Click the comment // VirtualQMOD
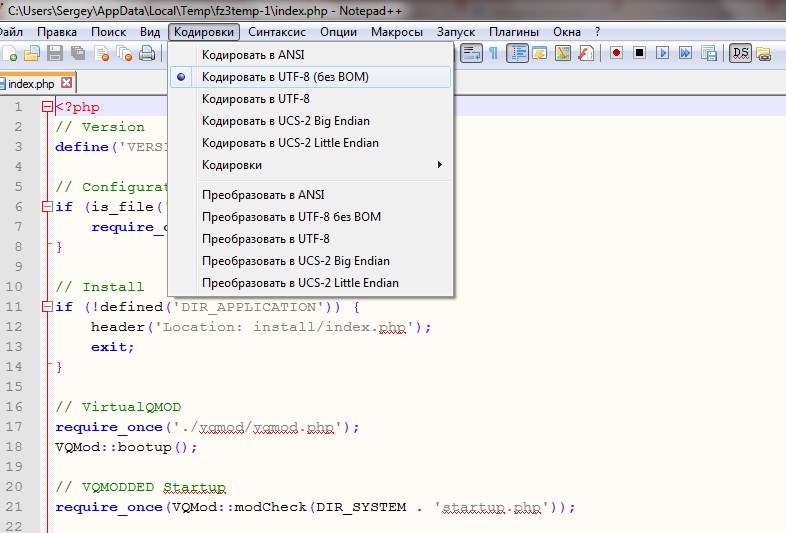This screenshot has width=786, height=533. 118,407
